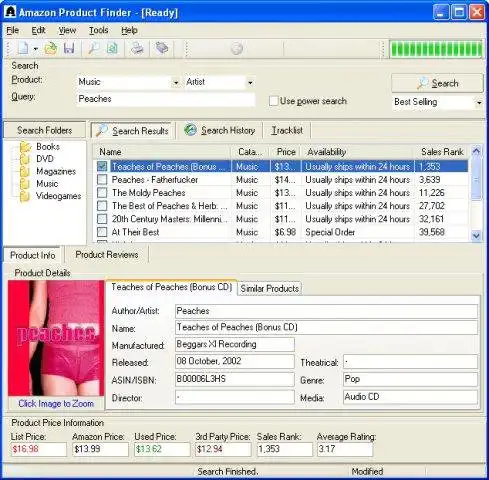Open the File menu

pyautogui.click(x=12, y=30)
